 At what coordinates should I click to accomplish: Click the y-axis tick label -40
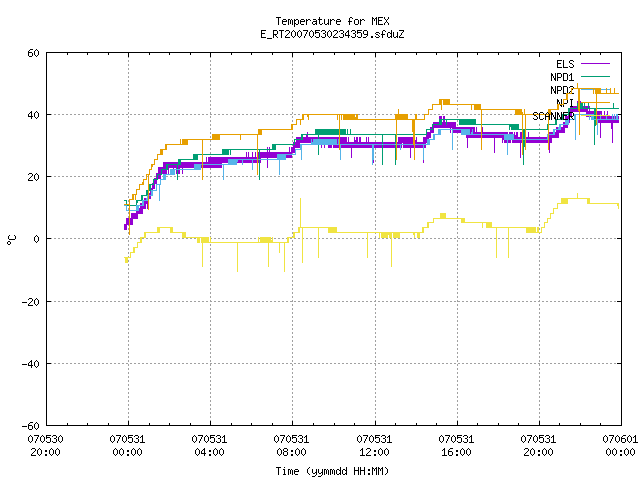31,364
